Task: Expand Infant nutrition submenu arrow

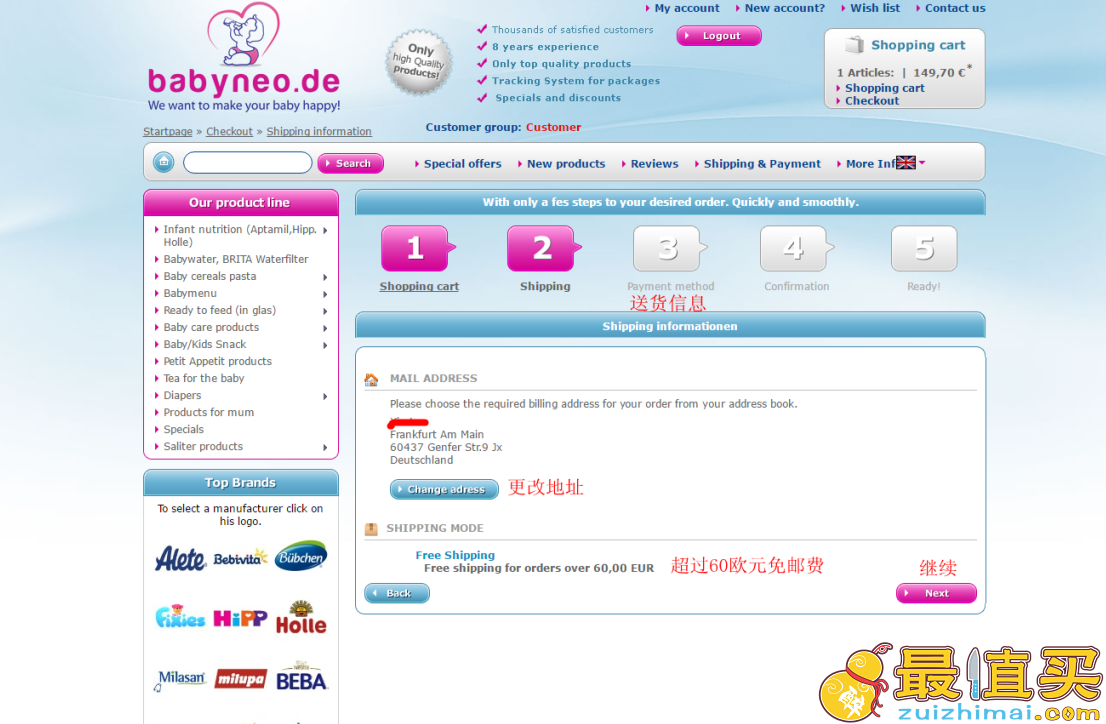Action: [325, 230]
